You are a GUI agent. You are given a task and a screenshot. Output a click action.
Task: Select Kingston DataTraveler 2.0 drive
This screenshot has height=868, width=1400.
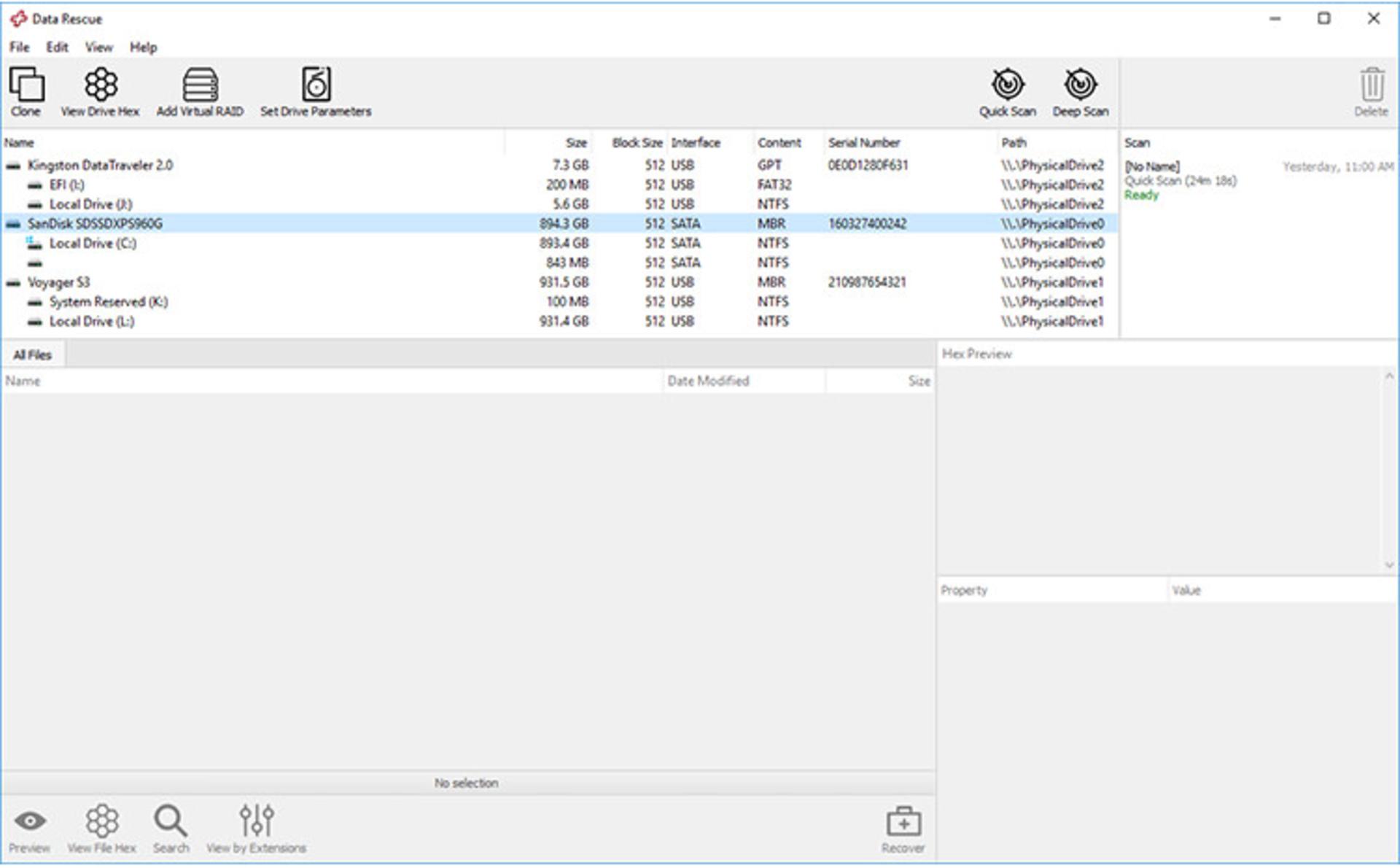[x=100, y=166]
